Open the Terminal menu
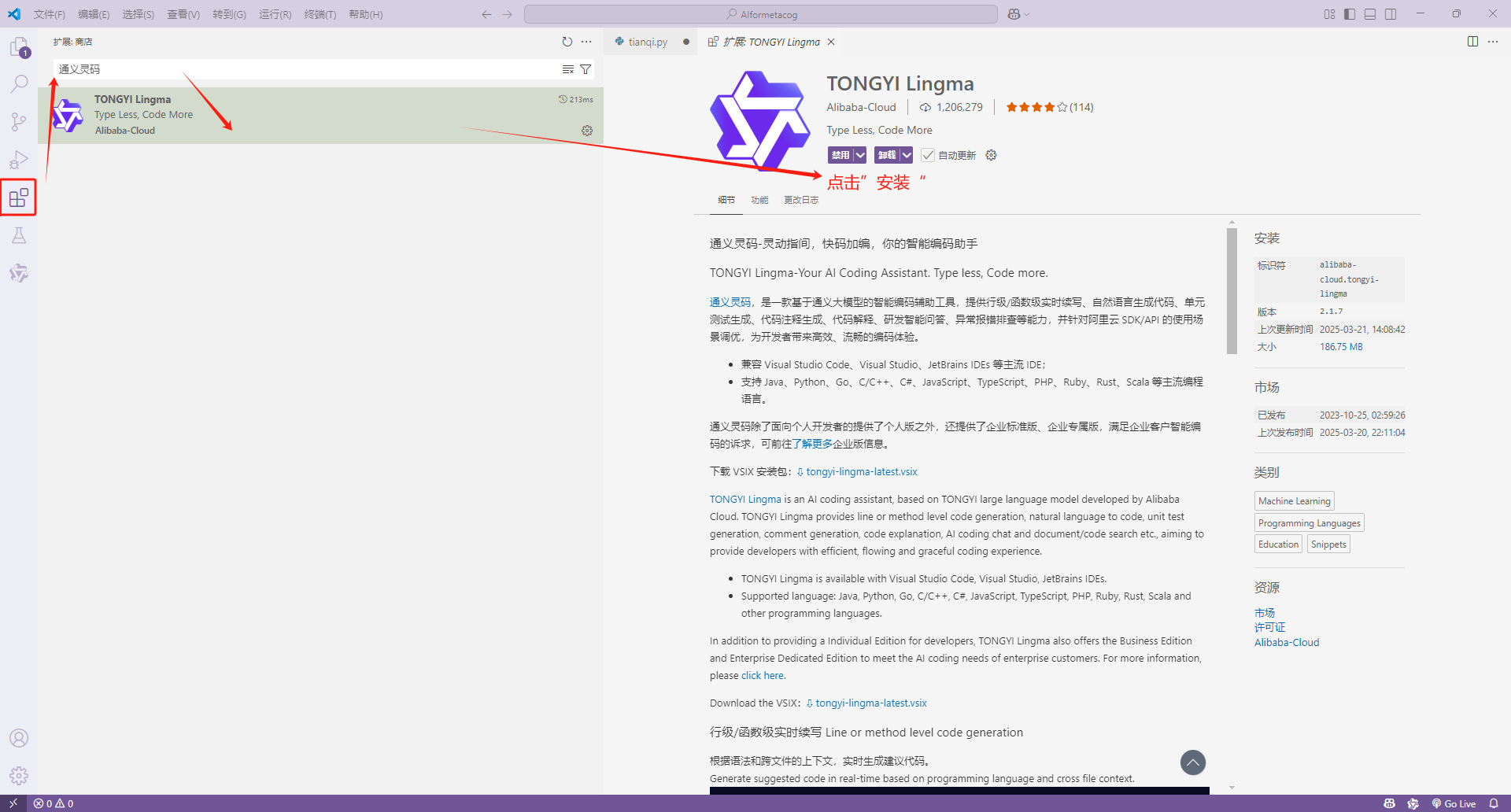This screenshot has height=812, width=1511. [x=320, y=14]
